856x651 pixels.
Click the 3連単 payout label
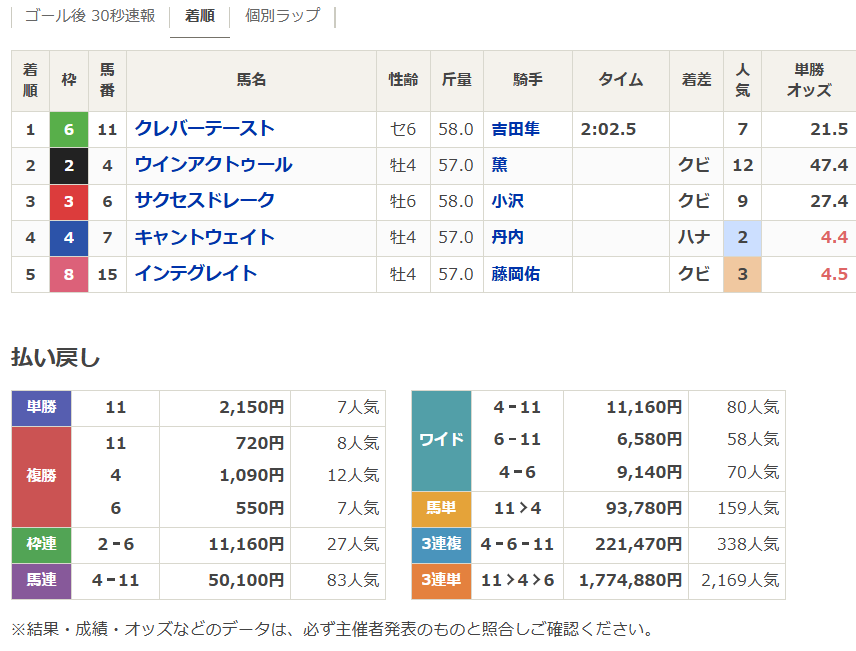[441, 581]
